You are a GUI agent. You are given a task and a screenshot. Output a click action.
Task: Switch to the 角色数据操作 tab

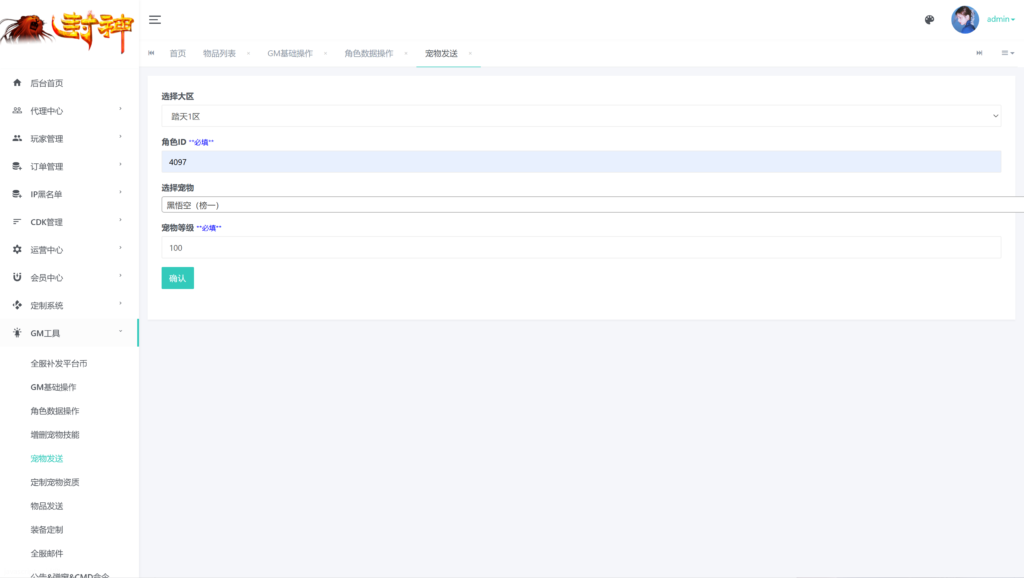(368, 53)
